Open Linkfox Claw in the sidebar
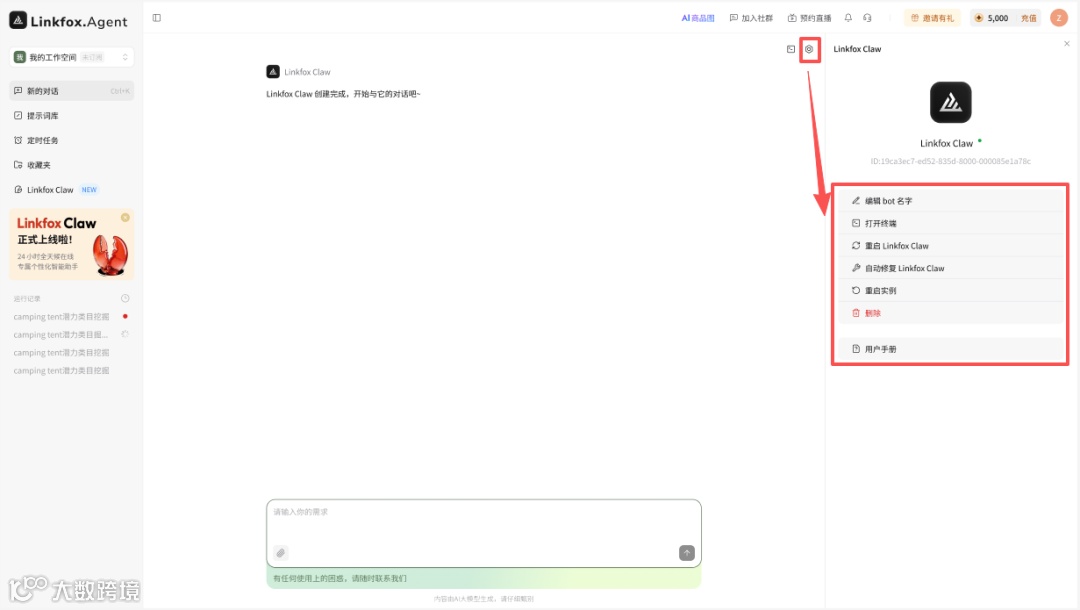 point(72,190)
